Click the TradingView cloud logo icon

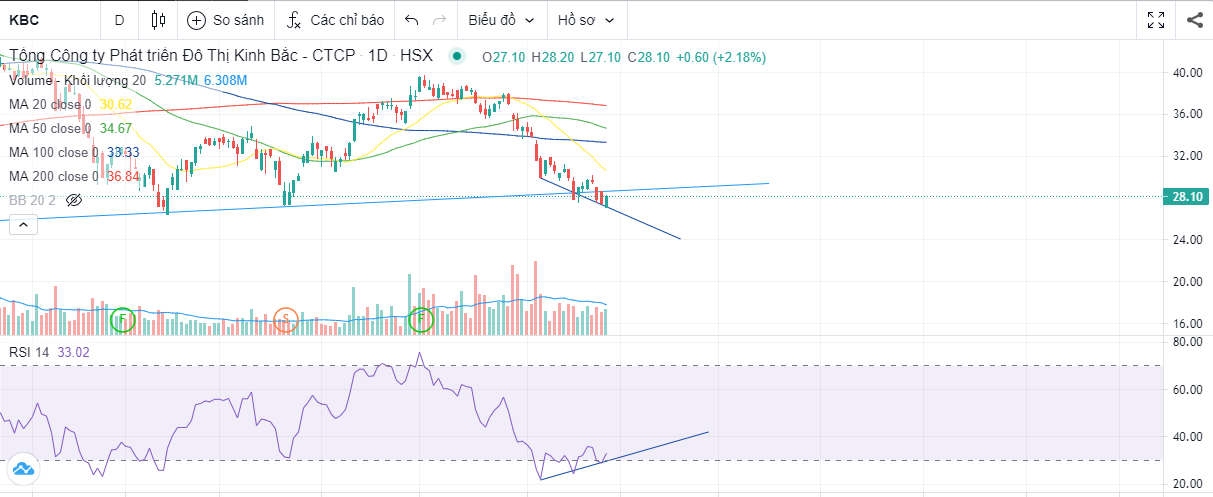click(22, 468)
